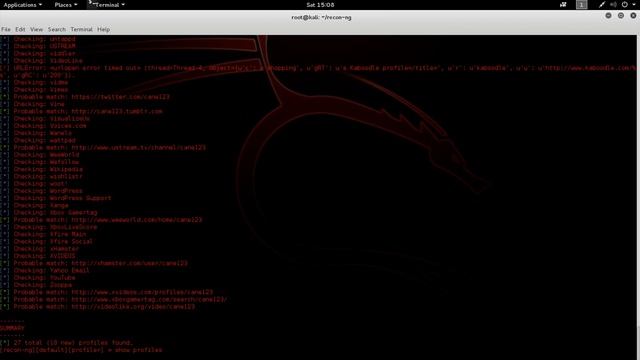The image size is (640, 360).
Task: Open the View menu
Action: pos(36,29)
